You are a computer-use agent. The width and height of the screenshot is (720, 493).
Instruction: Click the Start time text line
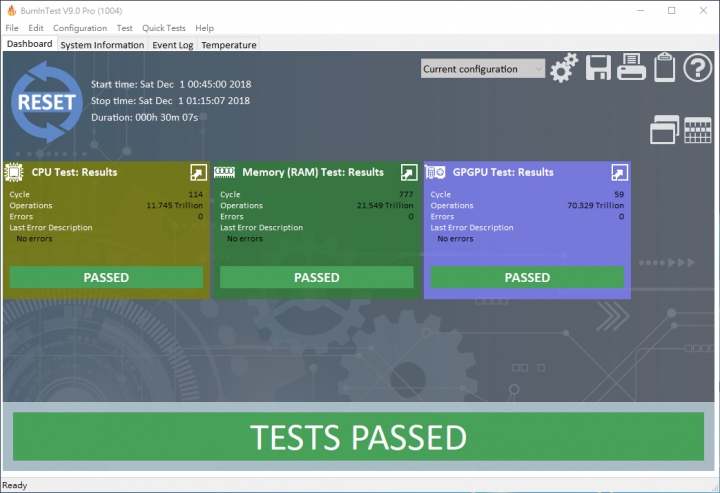coord(171,84)
